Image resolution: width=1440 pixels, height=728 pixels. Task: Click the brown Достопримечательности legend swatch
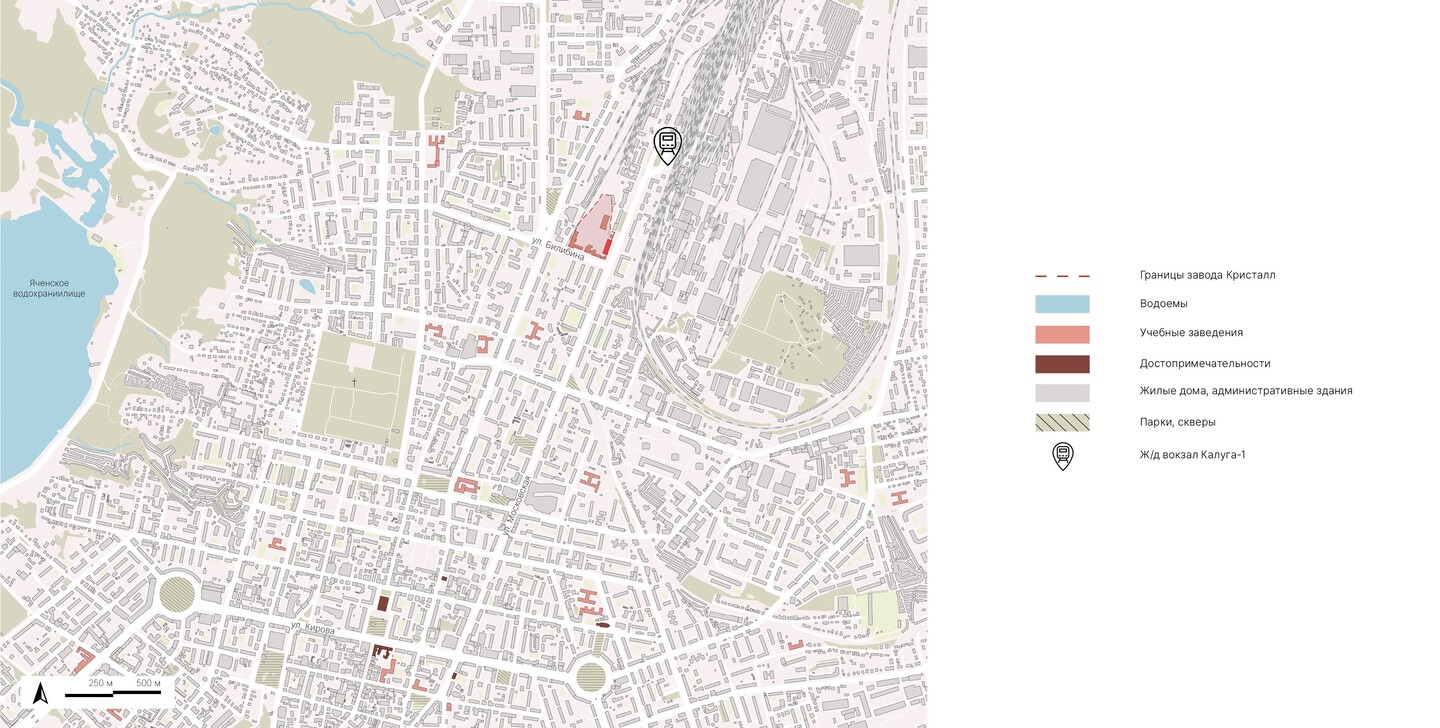coord(1062,364)
